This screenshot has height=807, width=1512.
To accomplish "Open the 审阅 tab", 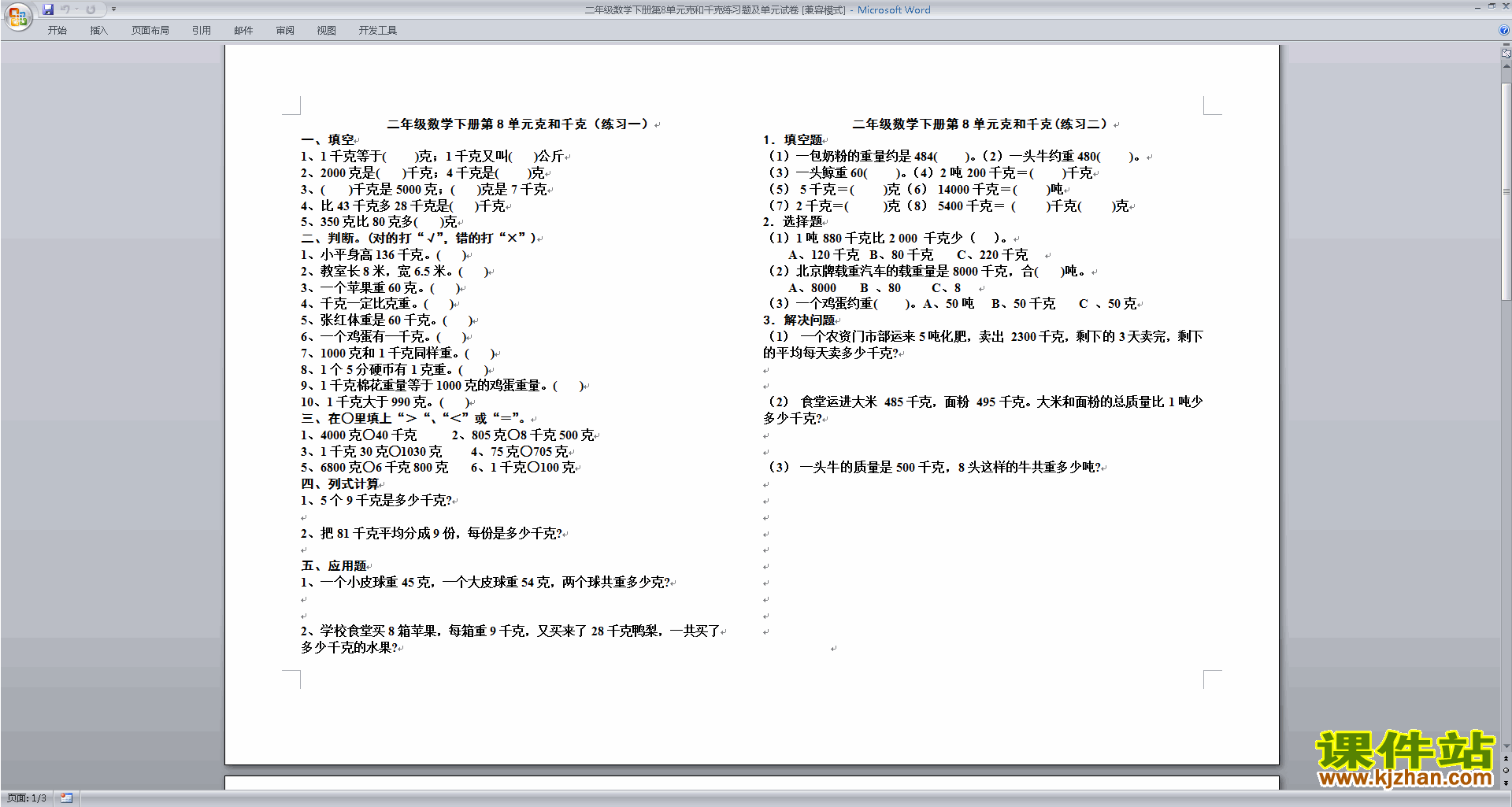I will pos(285,31).
